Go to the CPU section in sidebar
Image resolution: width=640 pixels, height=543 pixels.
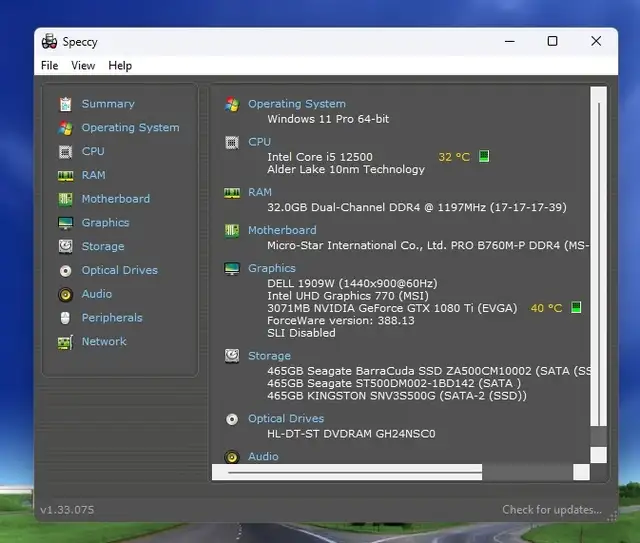tap(93, 151)
